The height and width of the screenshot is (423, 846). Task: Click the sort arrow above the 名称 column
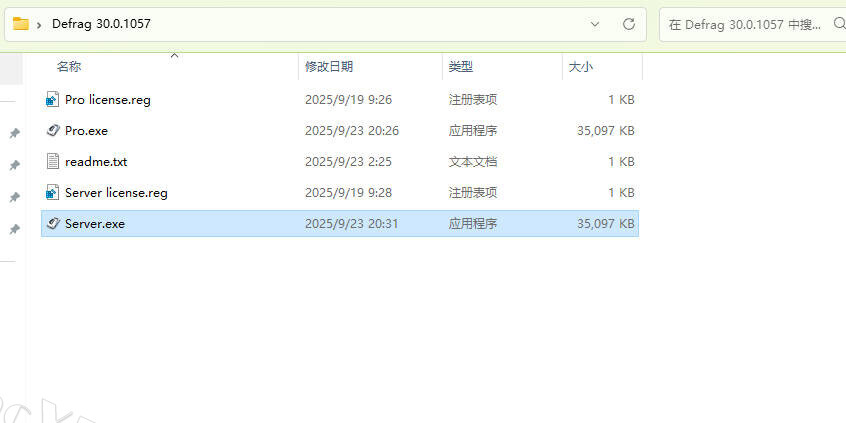(x=174, y=56)
